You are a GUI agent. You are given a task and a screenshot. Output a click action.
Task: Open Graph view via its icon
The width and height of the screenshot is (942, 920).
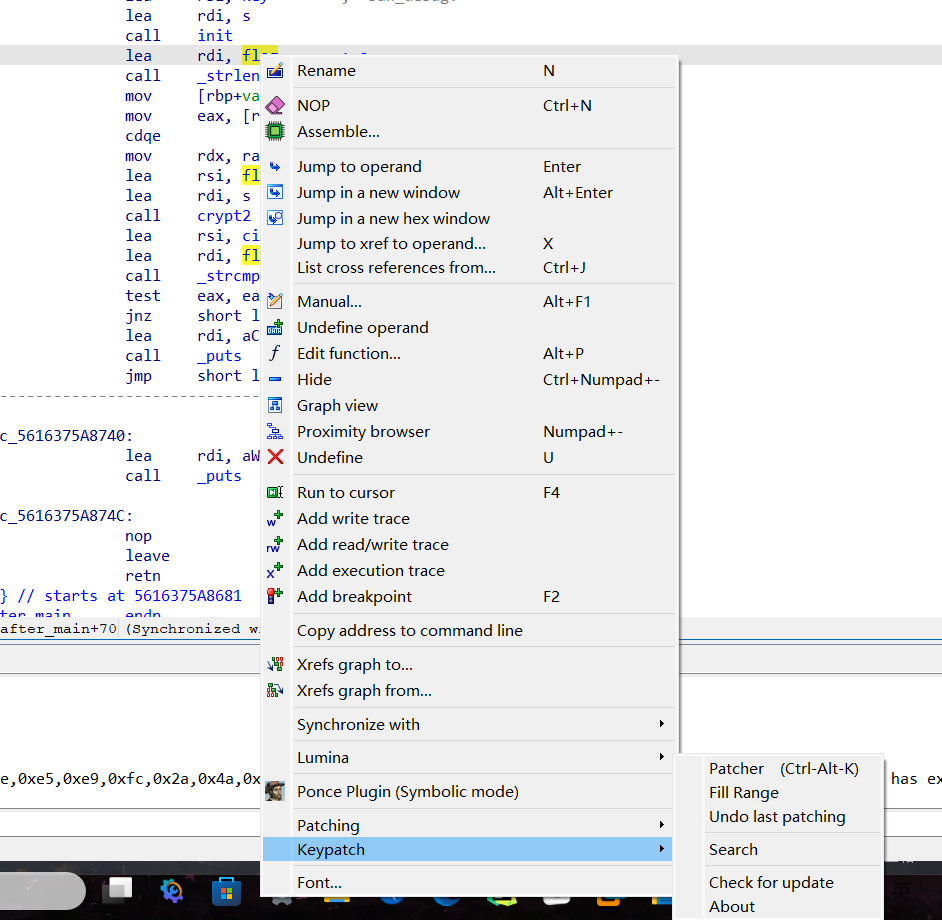[275, 405]
